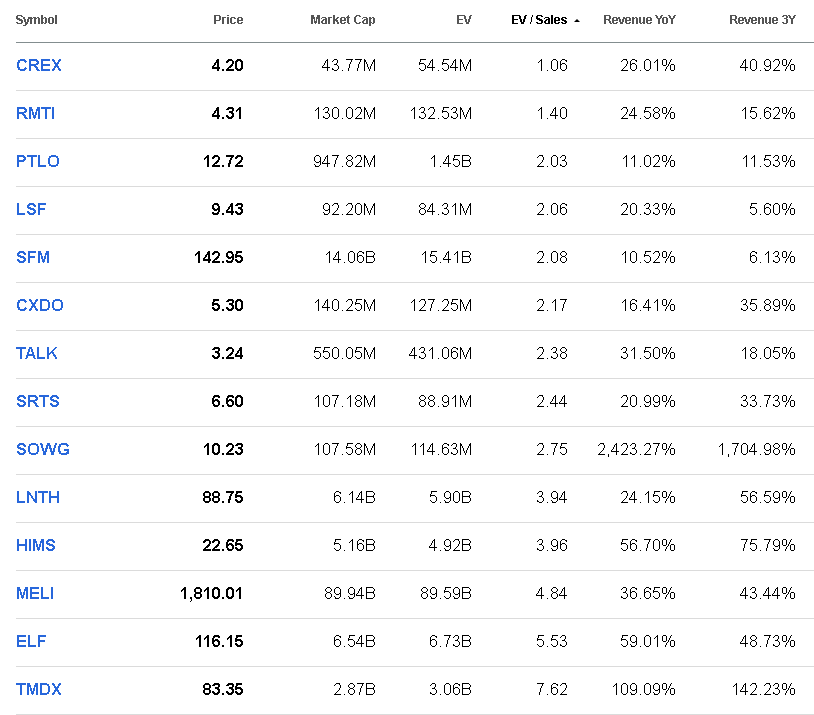
Task: Select LNTH revenue 3Y 56.59%
Action: coord(768,497)
